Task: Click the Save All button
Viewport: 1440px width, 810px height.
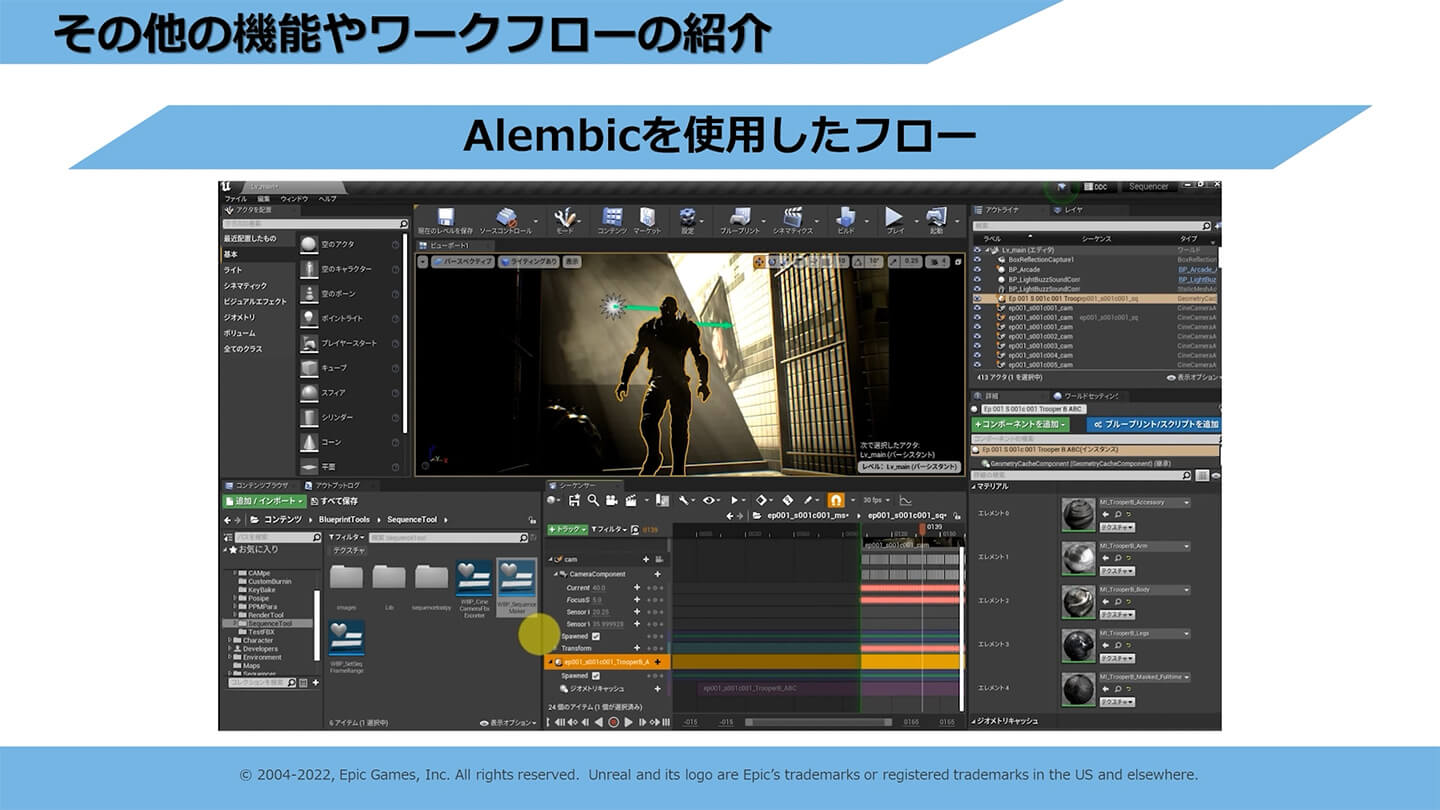Action: pyautogui.click(x=334, y=501)
